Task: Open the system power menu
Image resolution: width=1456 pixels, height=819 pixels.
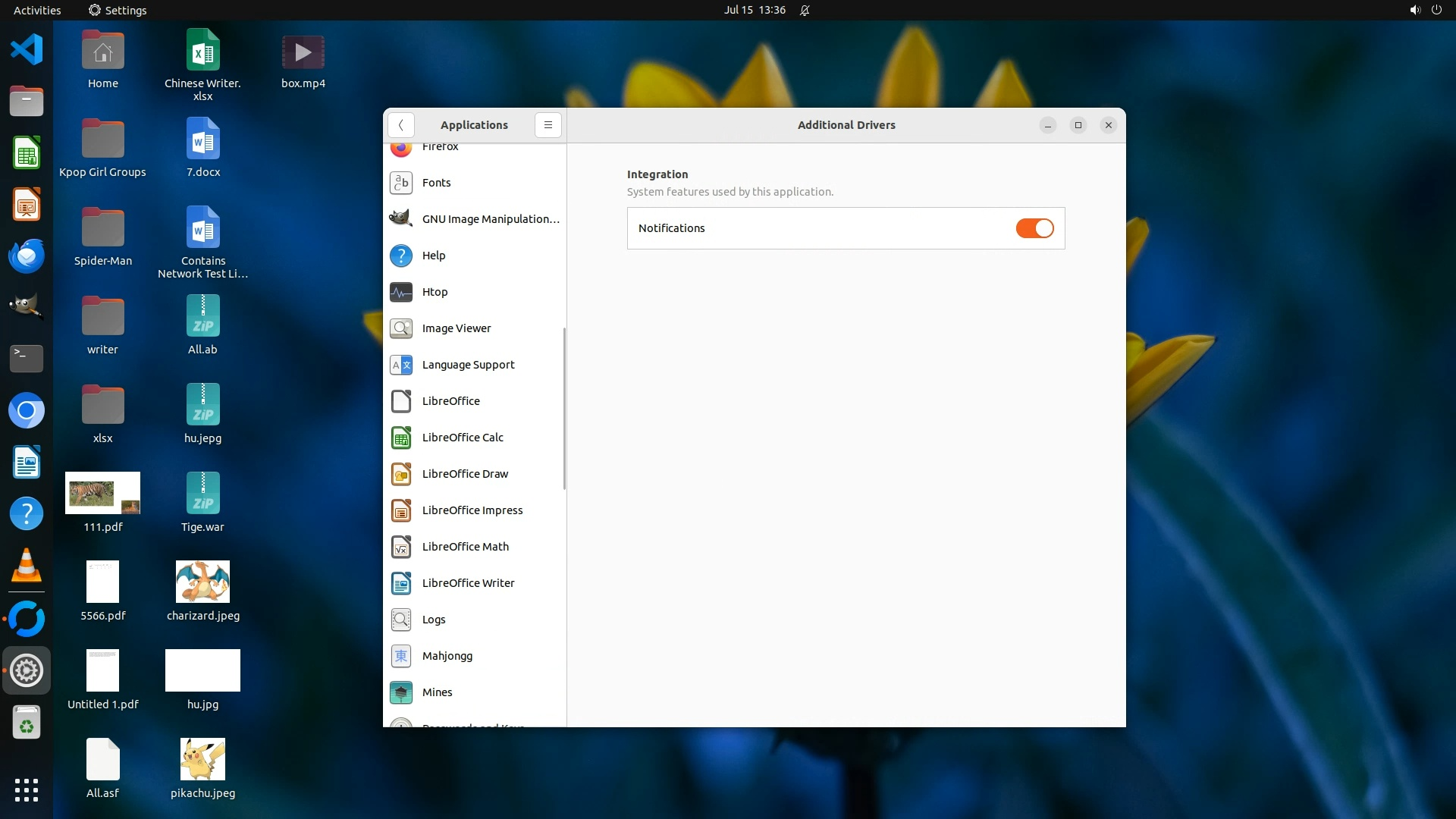Action: pos(1436,10)
